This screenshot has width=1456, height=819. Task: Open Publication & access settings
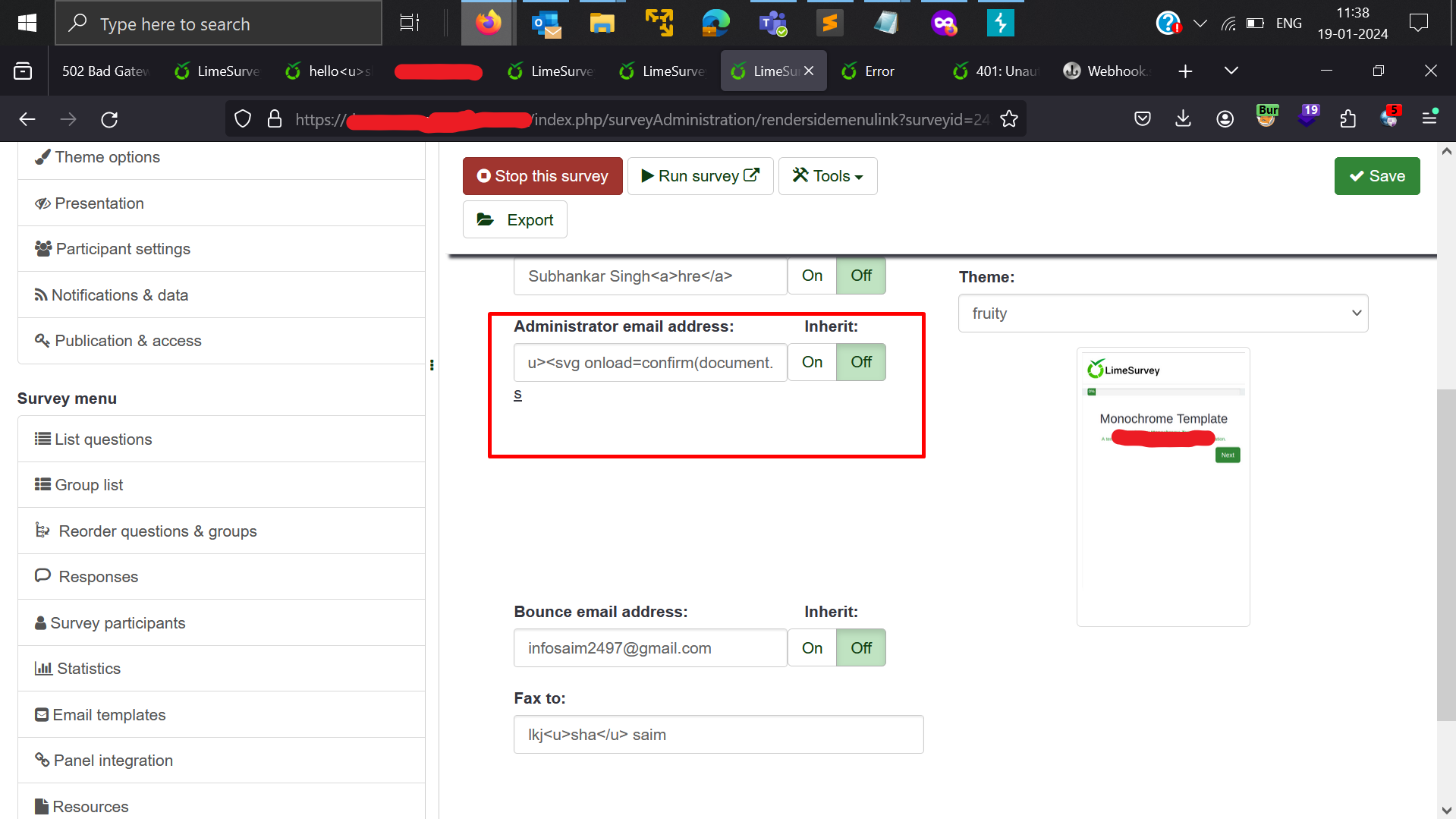[x=221, y=341]
